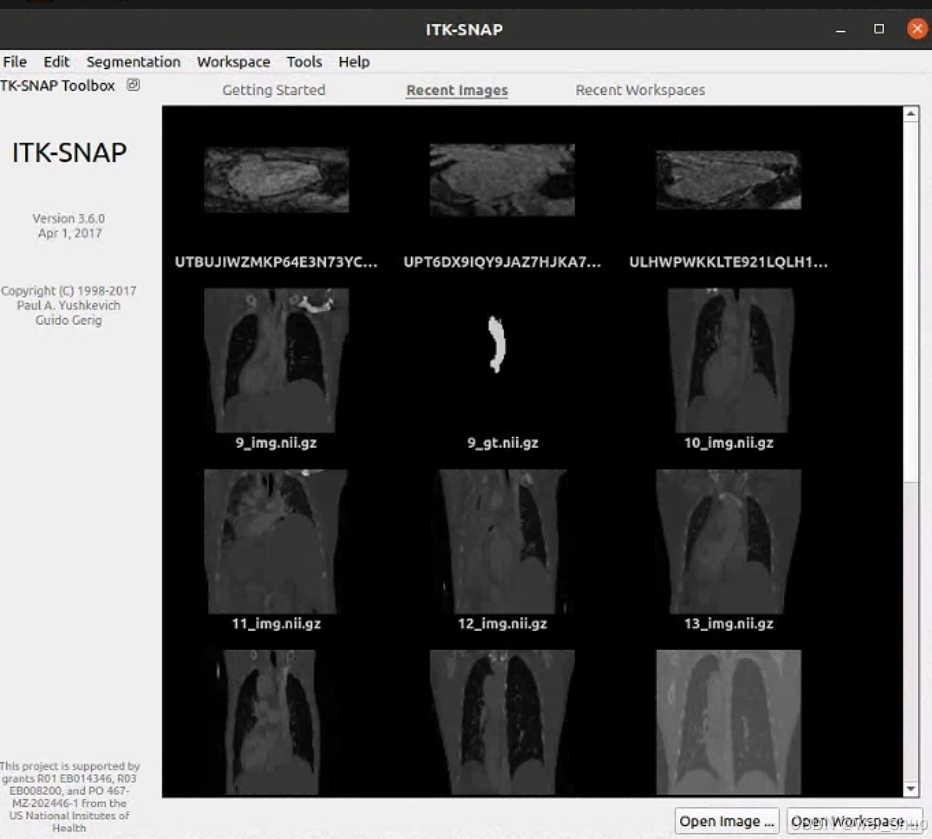The height and width of the screenshot is (839, 932).
Task: Click the Open Image button
Action: [727, 821]
